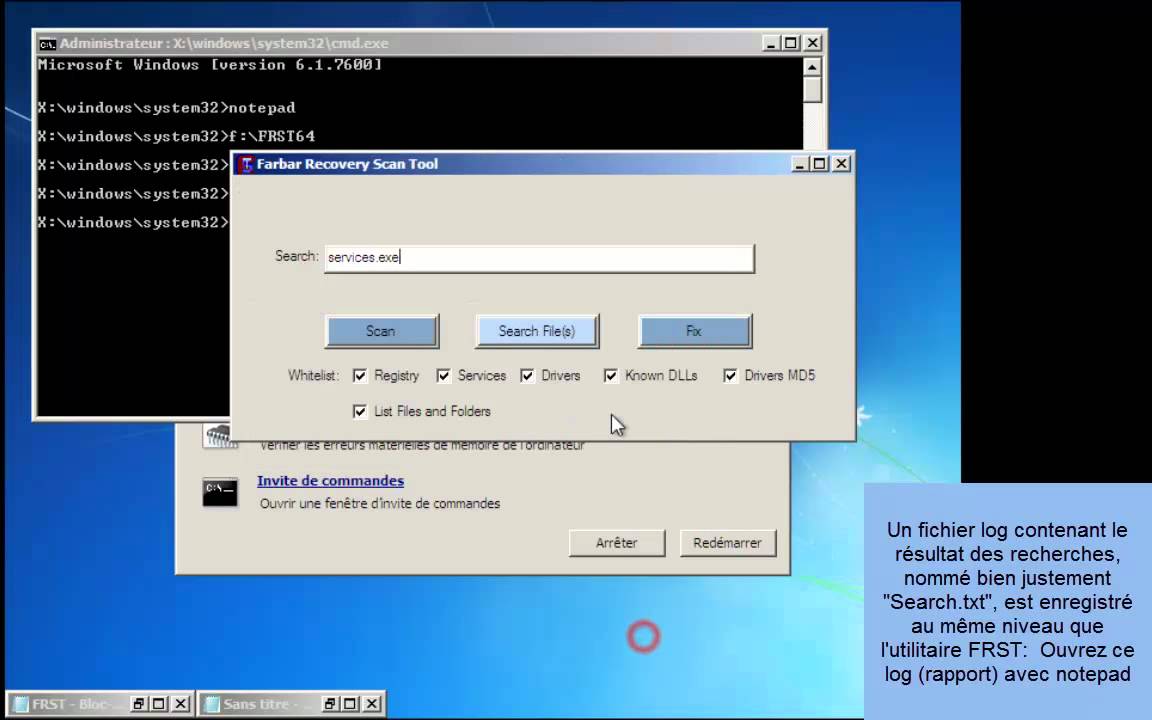
Task: Click the Redémarrer button
Action: pyautogui.click(x=727, y=543)
